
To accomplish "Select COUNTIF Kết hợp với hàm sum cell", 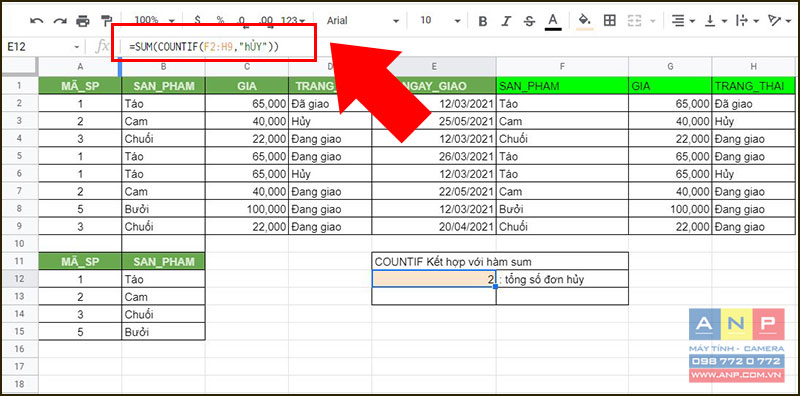I will coord(500,261).
